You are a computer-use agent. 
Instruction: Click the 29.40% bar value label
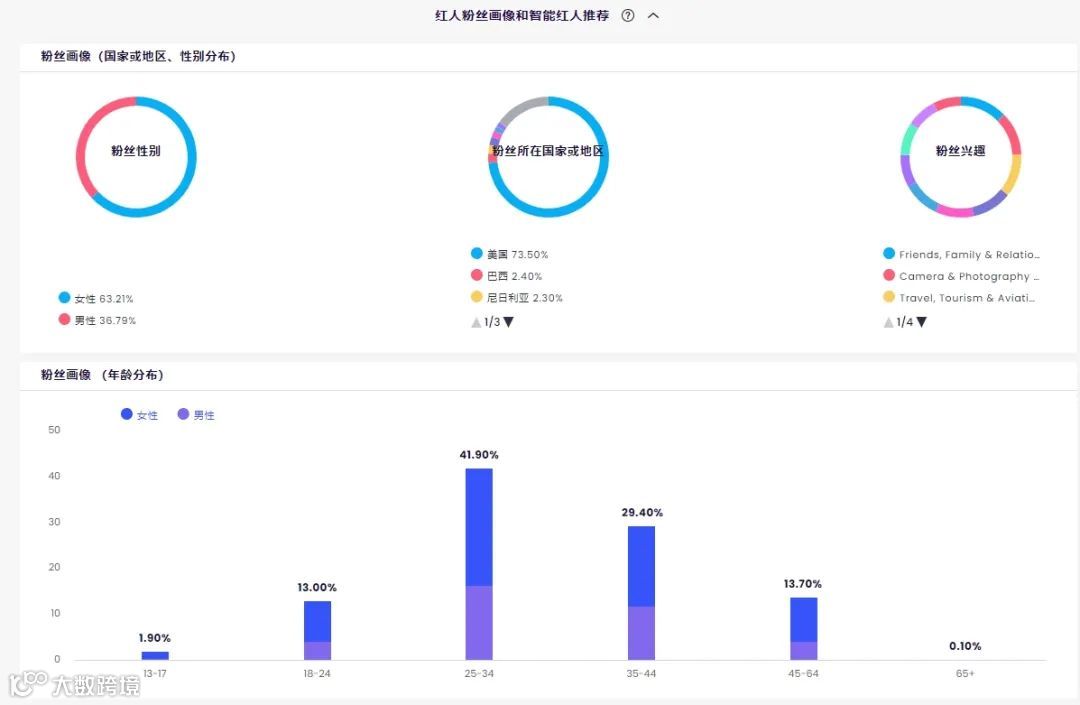(642, 512)
